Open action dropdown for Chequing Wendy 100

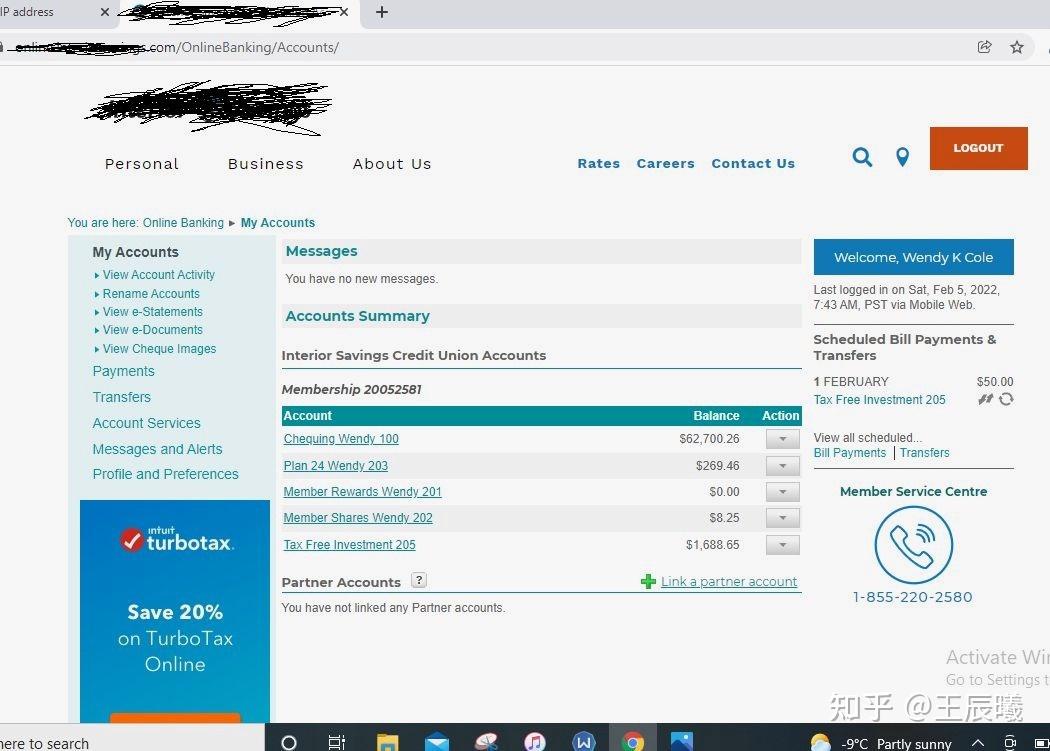click(x=782, y=439)
